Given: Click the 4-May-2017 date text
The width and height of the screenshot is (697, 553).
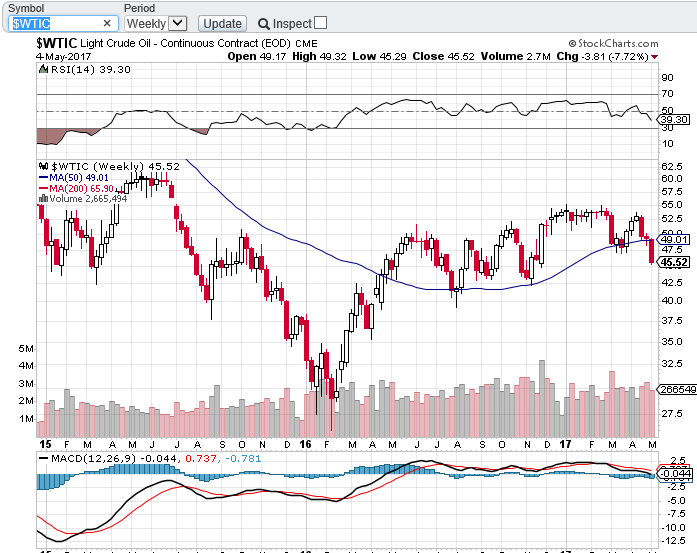Looking at the screenshot, I should [x=64, y=56].
